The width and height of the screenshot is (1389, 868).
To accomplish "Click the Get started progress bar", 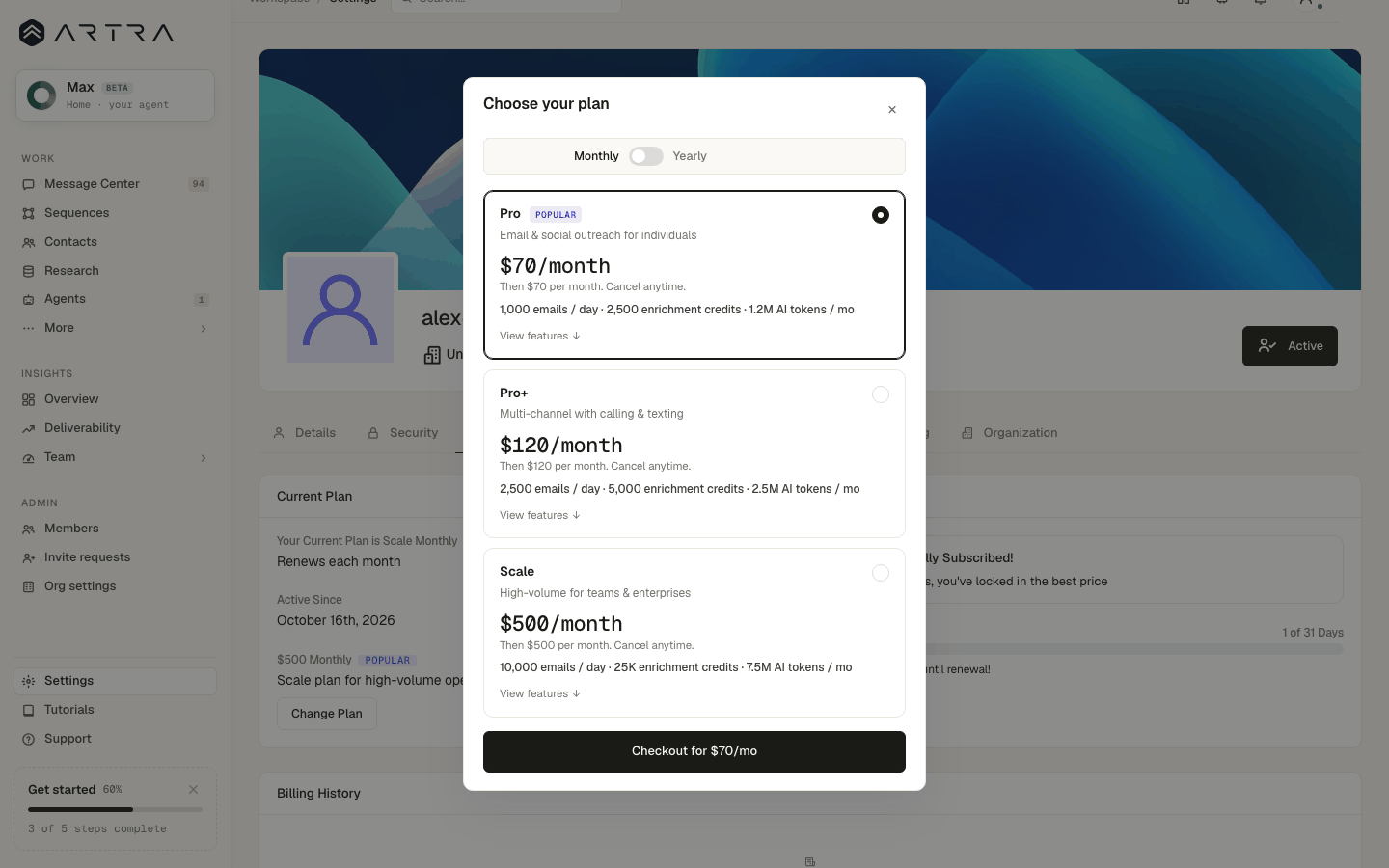I will click(115, 809).
